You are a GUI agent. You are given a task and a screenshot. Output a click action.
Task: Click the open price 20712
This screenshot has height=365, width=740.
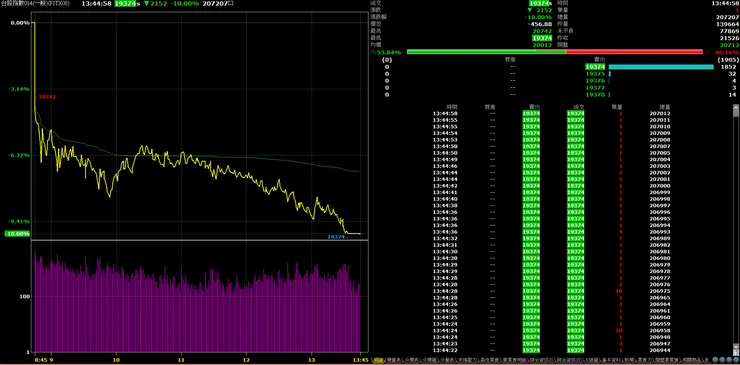tap(730, 45)
